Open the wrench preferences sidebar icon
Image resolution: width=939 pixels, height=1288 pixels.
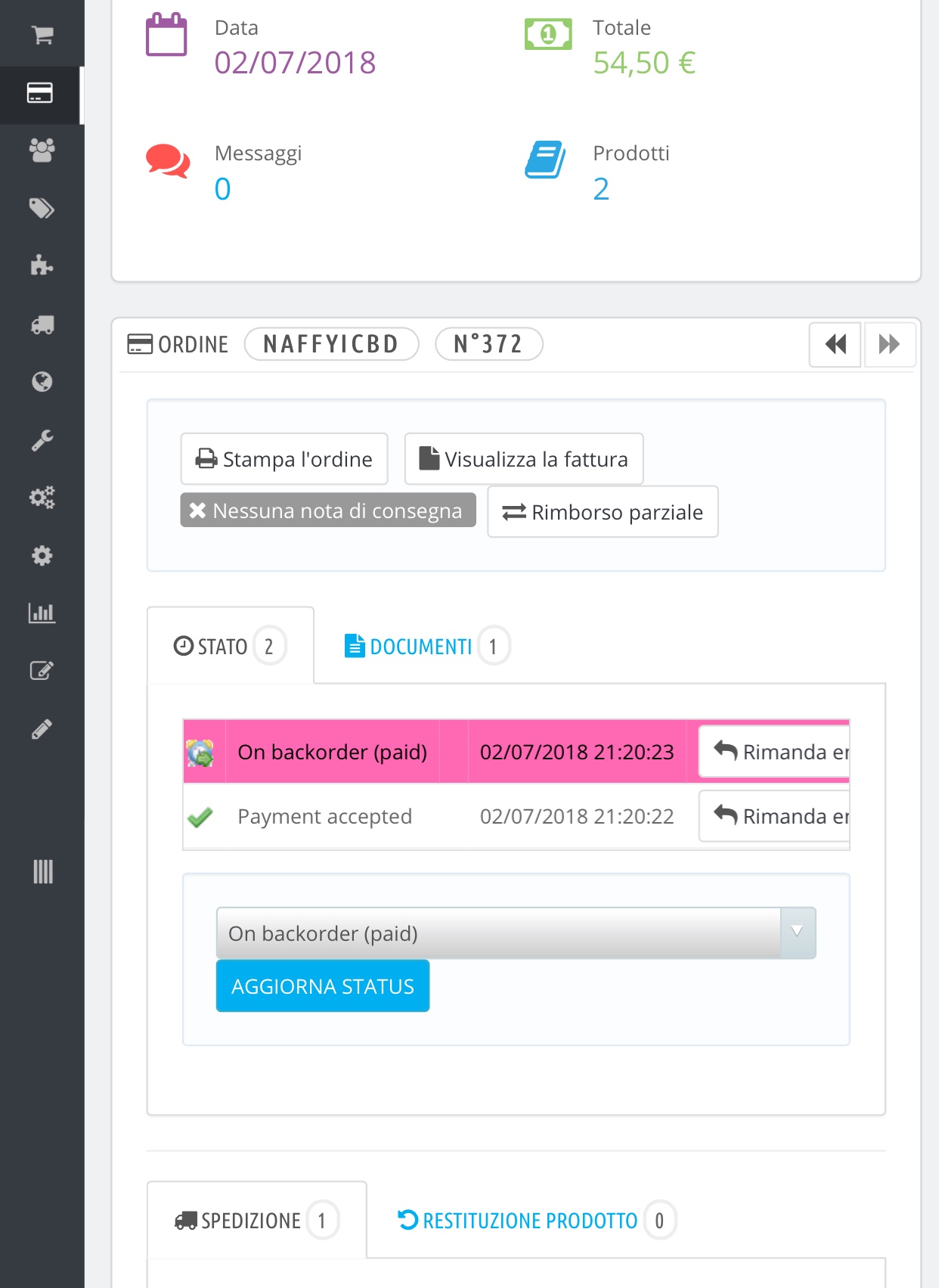point(42,440)
